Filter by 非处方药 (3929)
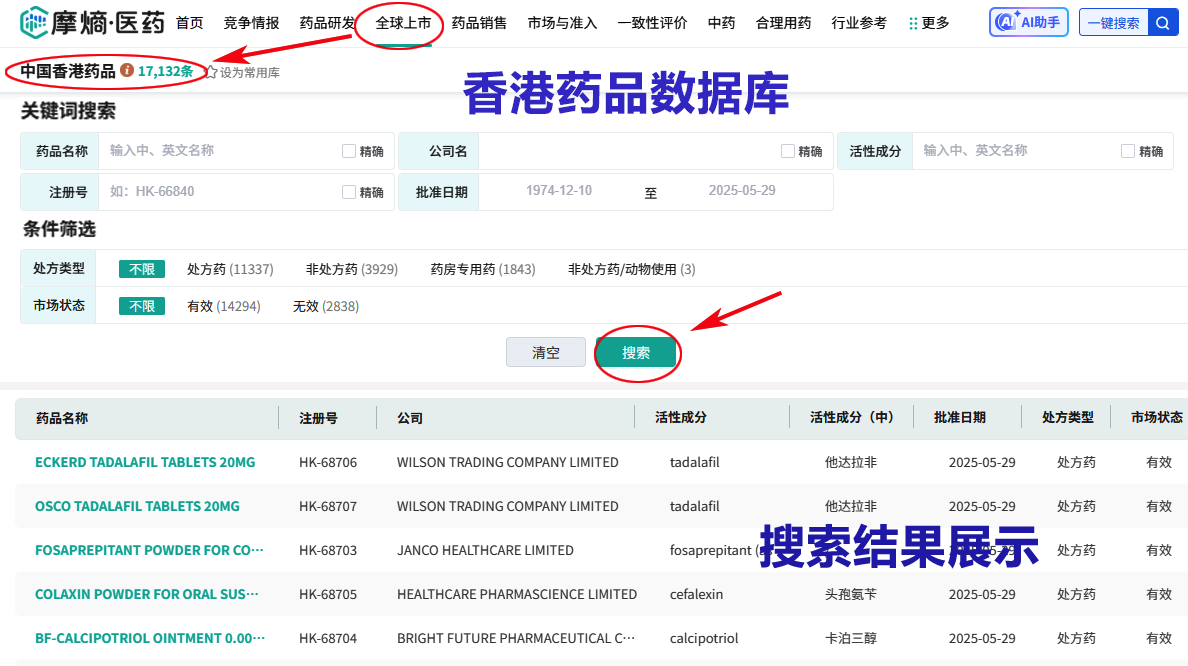 tap(352, 269)
